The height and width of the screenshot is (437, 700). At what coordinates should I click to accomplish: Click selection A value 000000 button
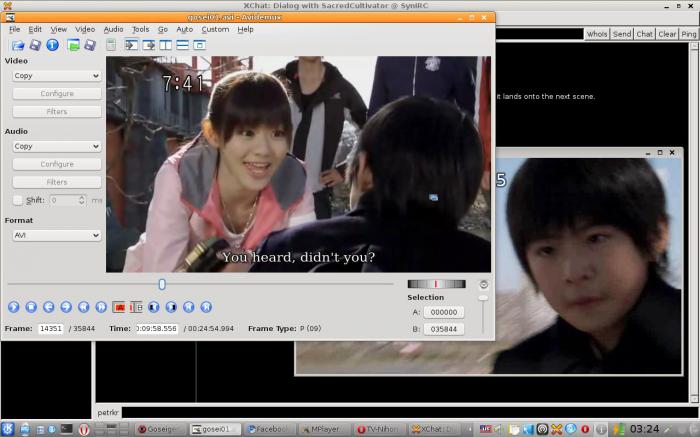point(444,312)
